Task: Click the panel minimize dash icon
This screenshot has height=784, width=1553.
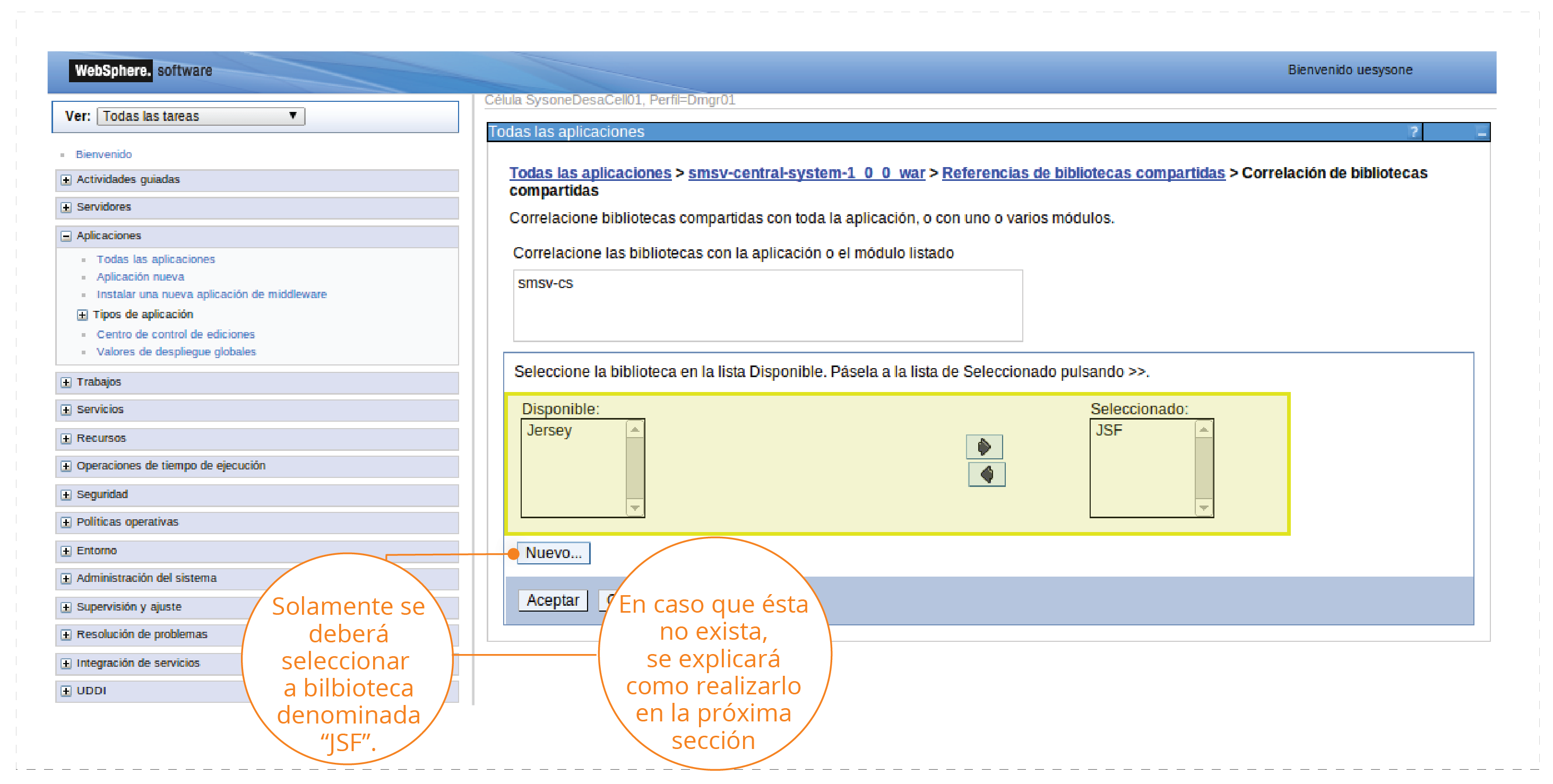Action: [x=1481, y=133]
